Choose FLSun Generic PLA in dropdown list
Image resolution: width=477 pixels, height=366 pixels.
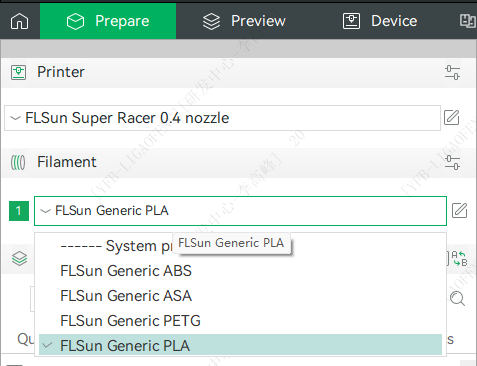pyautogui.click(x=240, y=345)
